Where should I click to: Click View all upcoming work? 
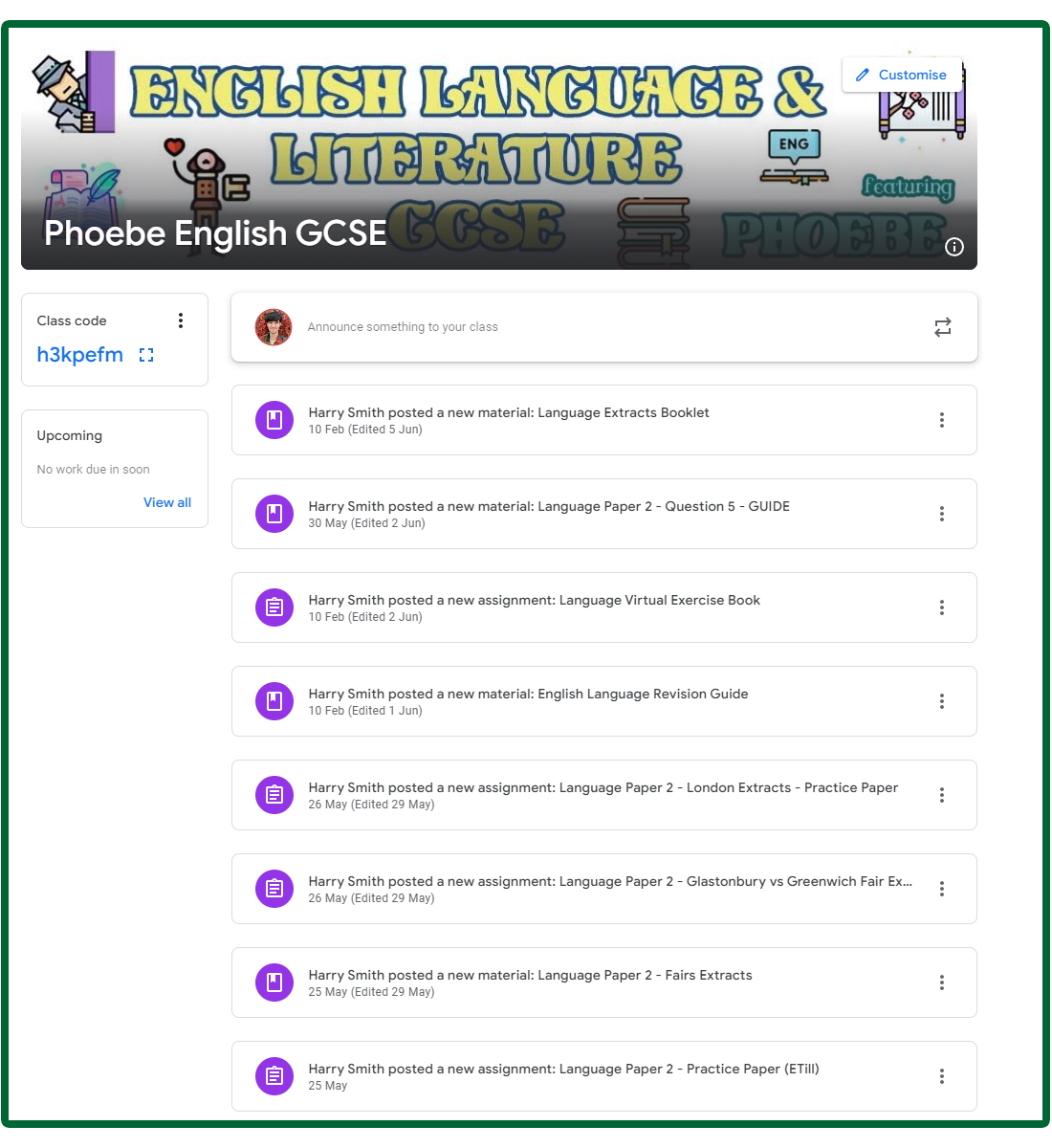click(167, 502)
